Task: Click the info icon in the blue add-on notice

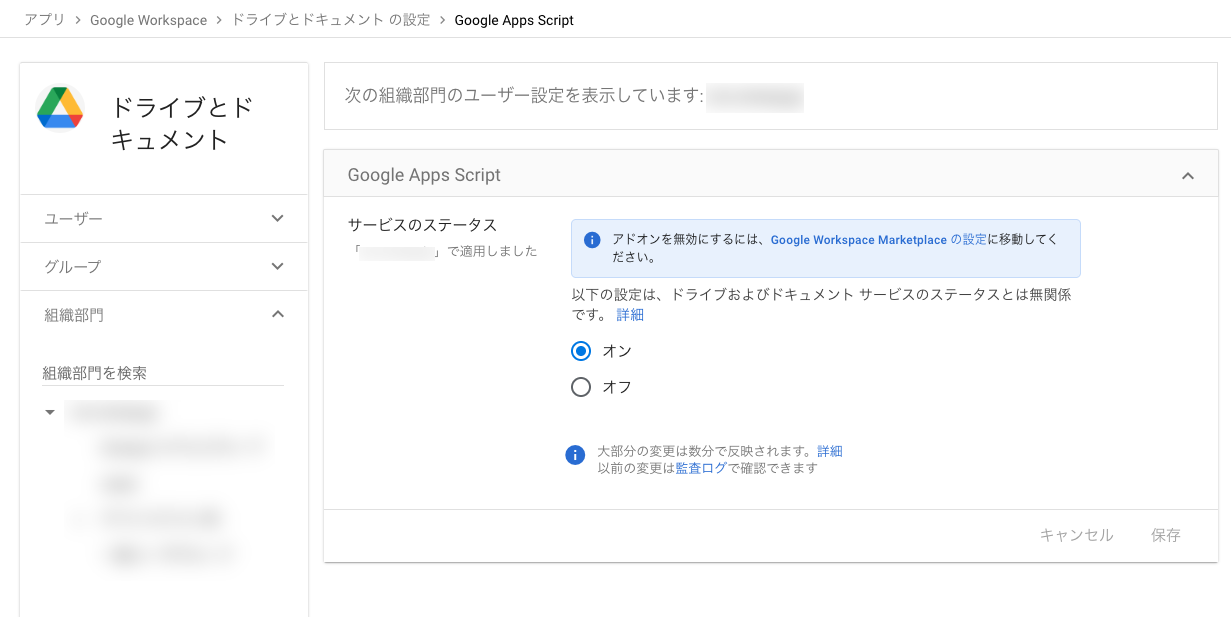Action: tap(592, 240)
